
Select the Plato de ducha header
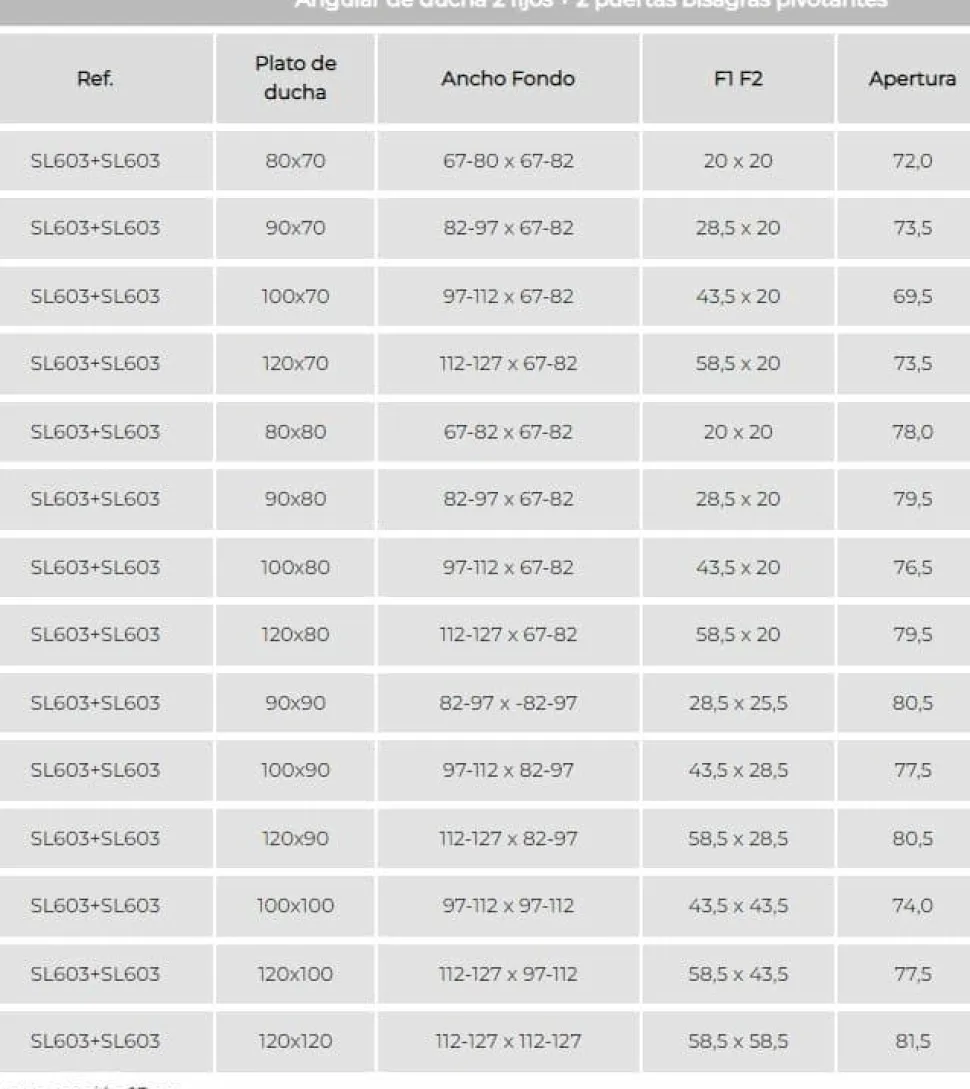(295, 78)
